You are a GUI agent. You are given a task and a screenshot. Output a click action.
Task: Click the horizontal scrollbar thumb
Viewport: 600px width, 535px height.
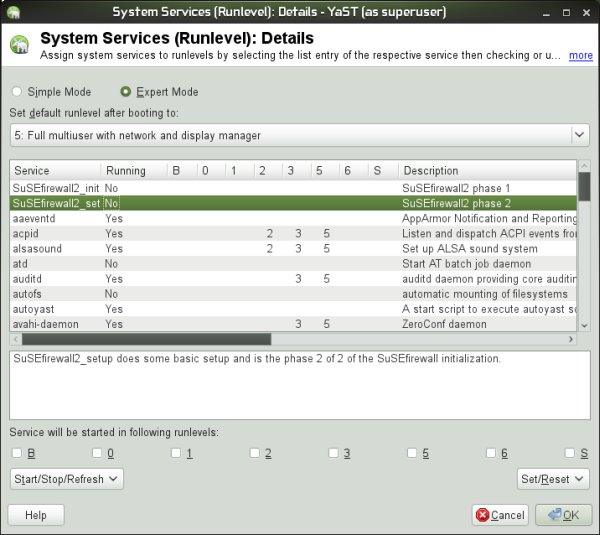point(147,339)
